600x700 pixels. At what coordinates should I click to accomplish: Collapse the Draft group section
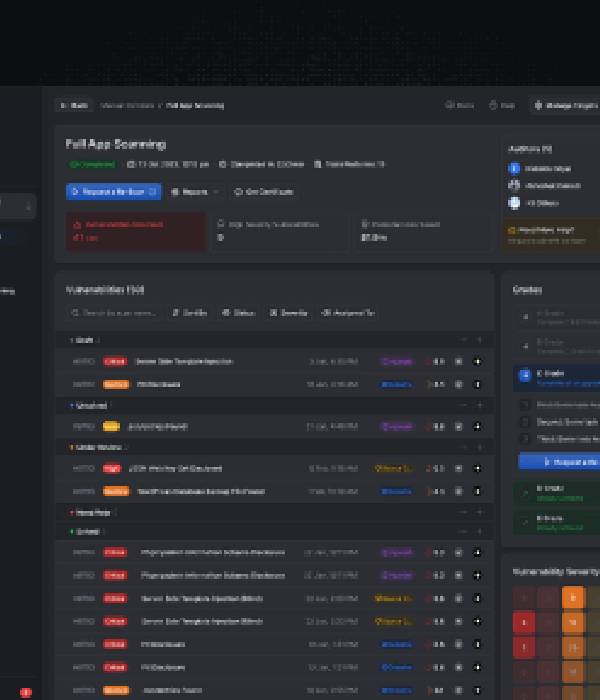click(462, 340)
